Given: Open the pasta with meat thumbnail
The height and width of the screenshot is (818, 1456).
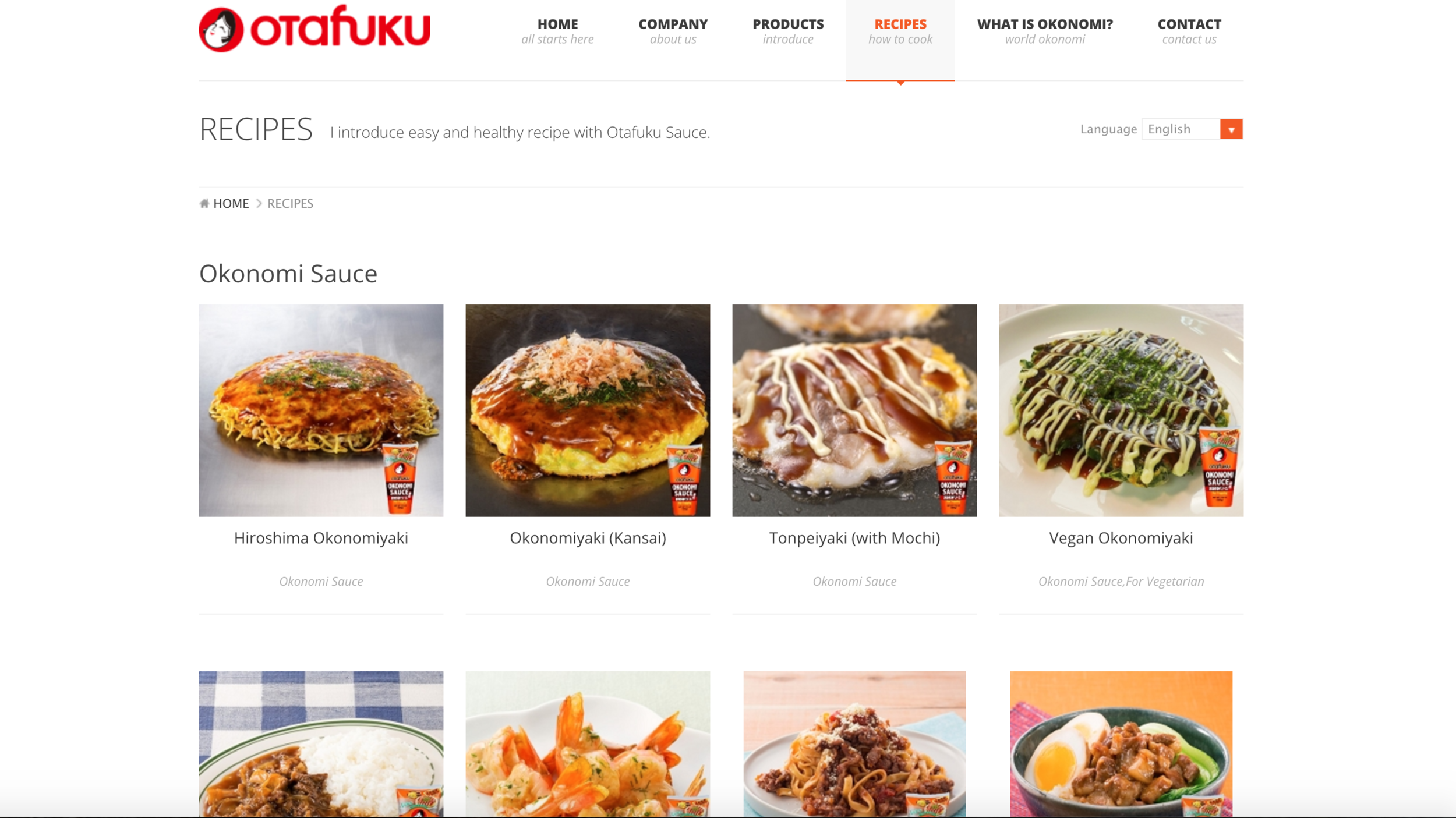Looking at the screenshot, I should tap(854, 744).
